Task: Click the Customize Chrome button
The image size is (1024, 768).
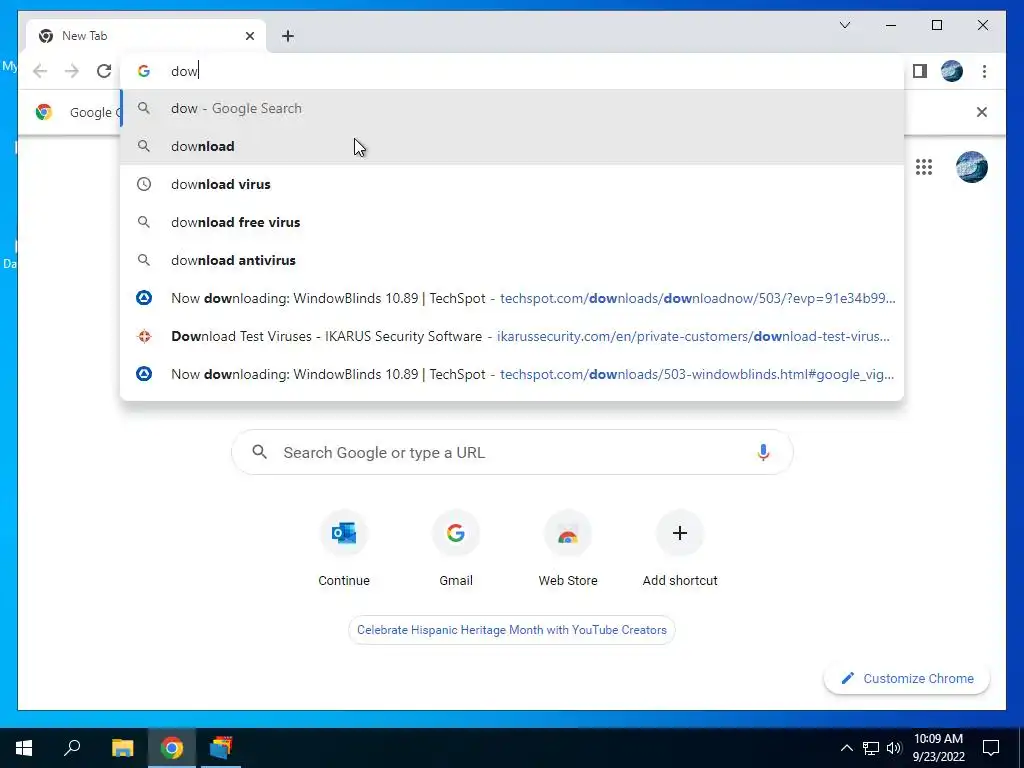Action: (x=906, y=679)
